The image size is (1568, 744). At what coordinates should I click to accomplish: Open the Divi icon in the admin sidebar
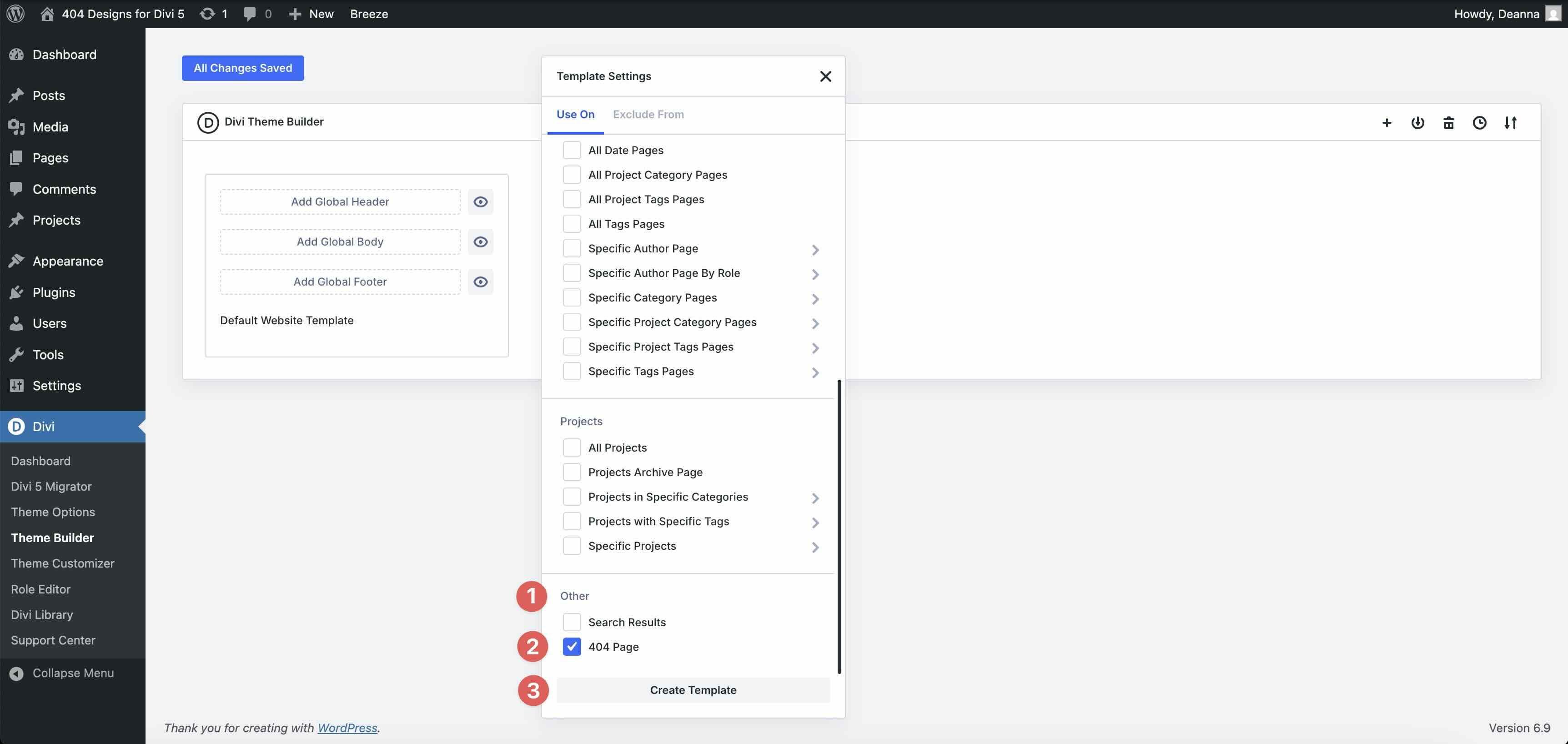point(16,426)
